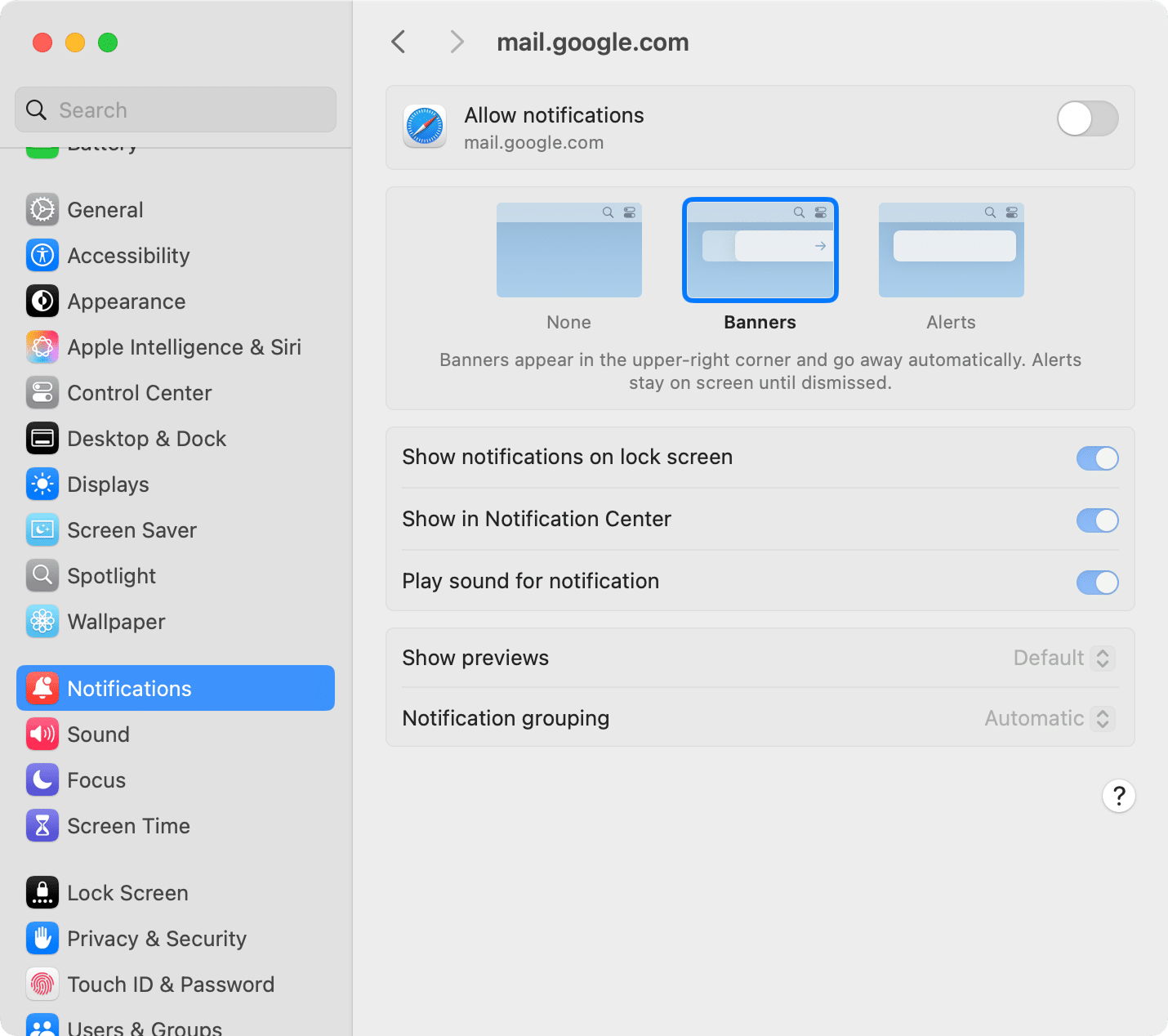
Task: Click the Privacy & Security hand icon
Action: click(42, 939)
